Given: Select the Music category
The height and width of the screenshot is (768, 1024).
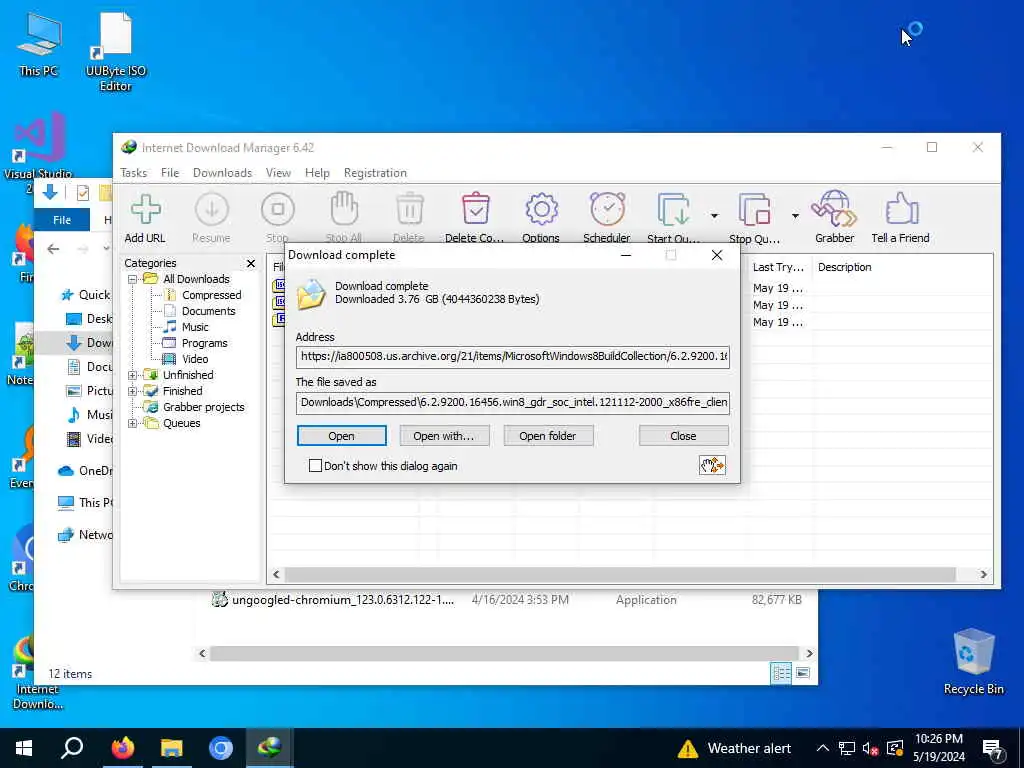Looking at the screenshot, I should [195, 327].
